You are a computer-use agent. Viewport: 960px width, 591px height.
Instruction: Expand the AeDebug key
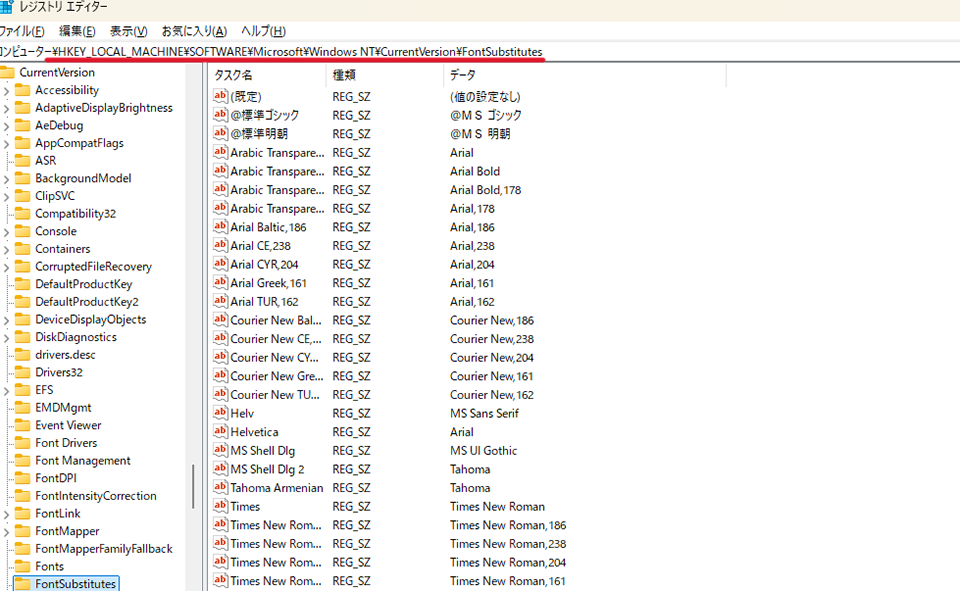coord(6,126)
